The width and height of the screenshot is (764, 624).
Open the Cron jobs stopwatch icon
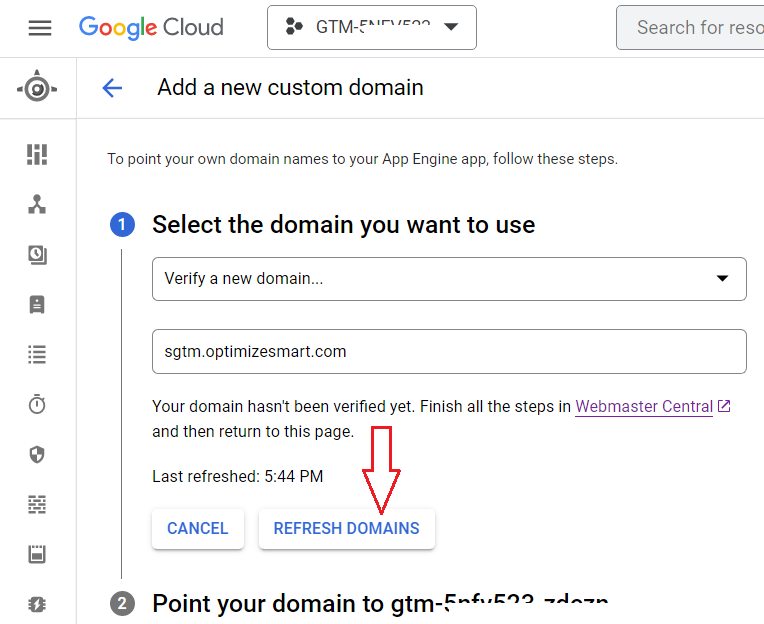(x=37, y=405)
